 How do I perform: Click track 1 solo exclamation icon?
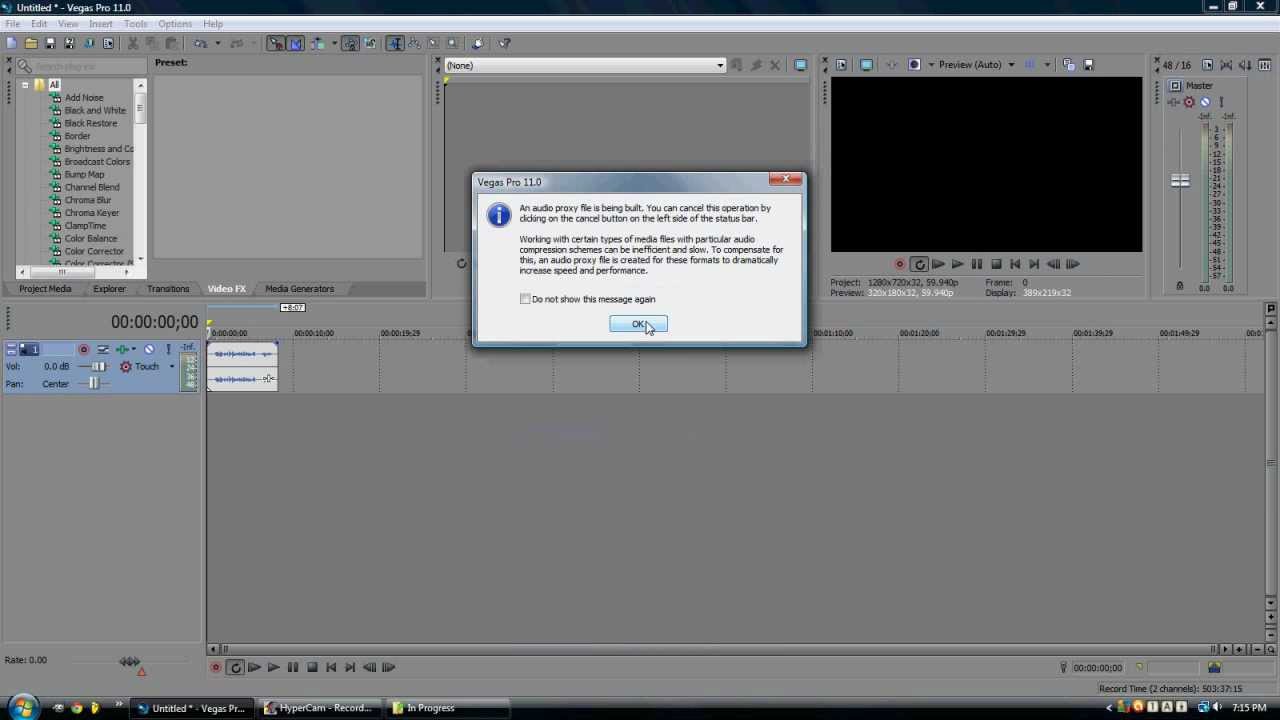(168, 349)
